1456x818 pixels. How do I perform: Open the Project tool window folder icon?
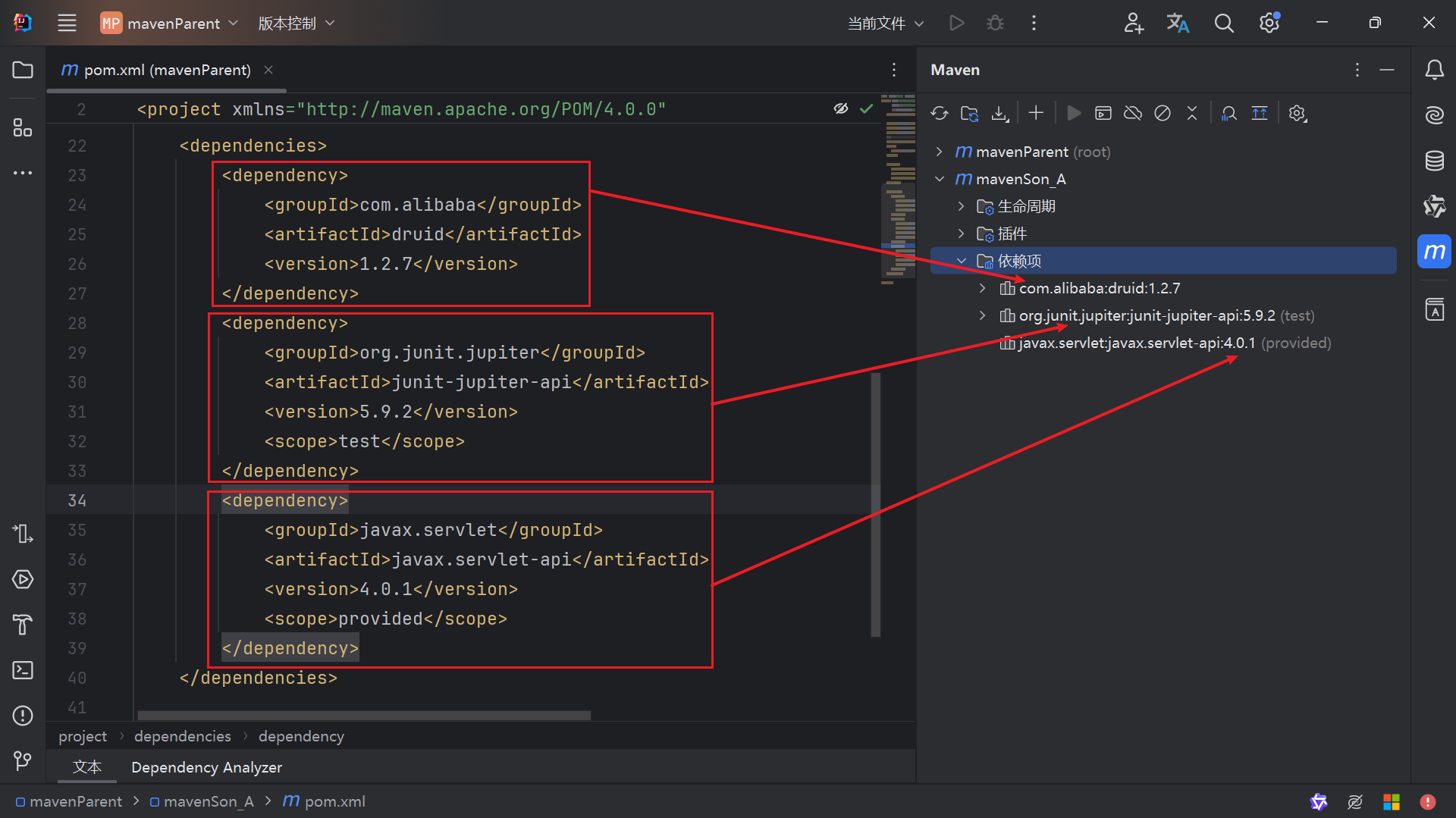pos(23,70)
